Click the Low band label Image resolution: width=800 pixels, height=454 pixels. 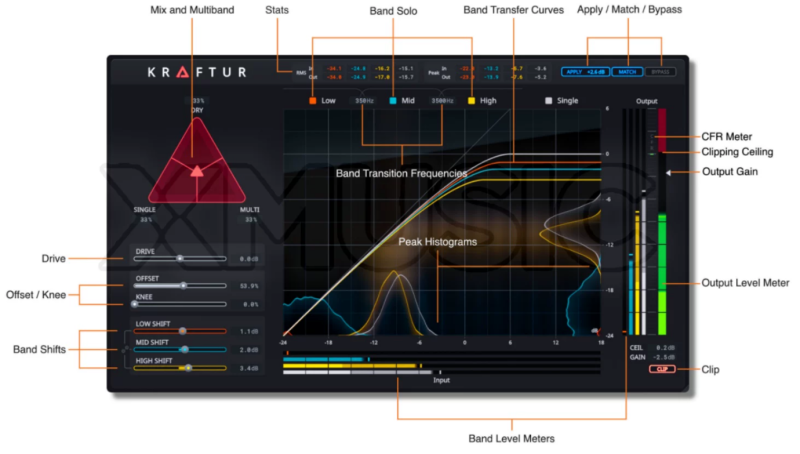point(328,100)
